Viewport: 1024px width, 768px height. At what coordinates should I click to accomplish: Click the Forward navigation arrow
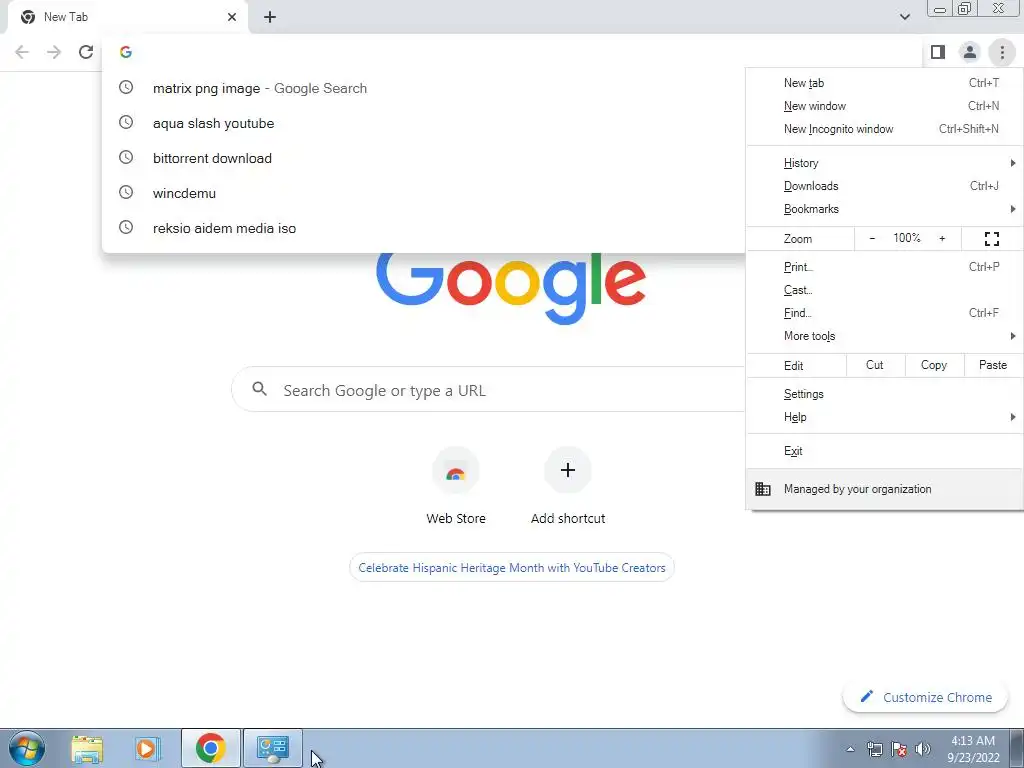click(54, 52)
